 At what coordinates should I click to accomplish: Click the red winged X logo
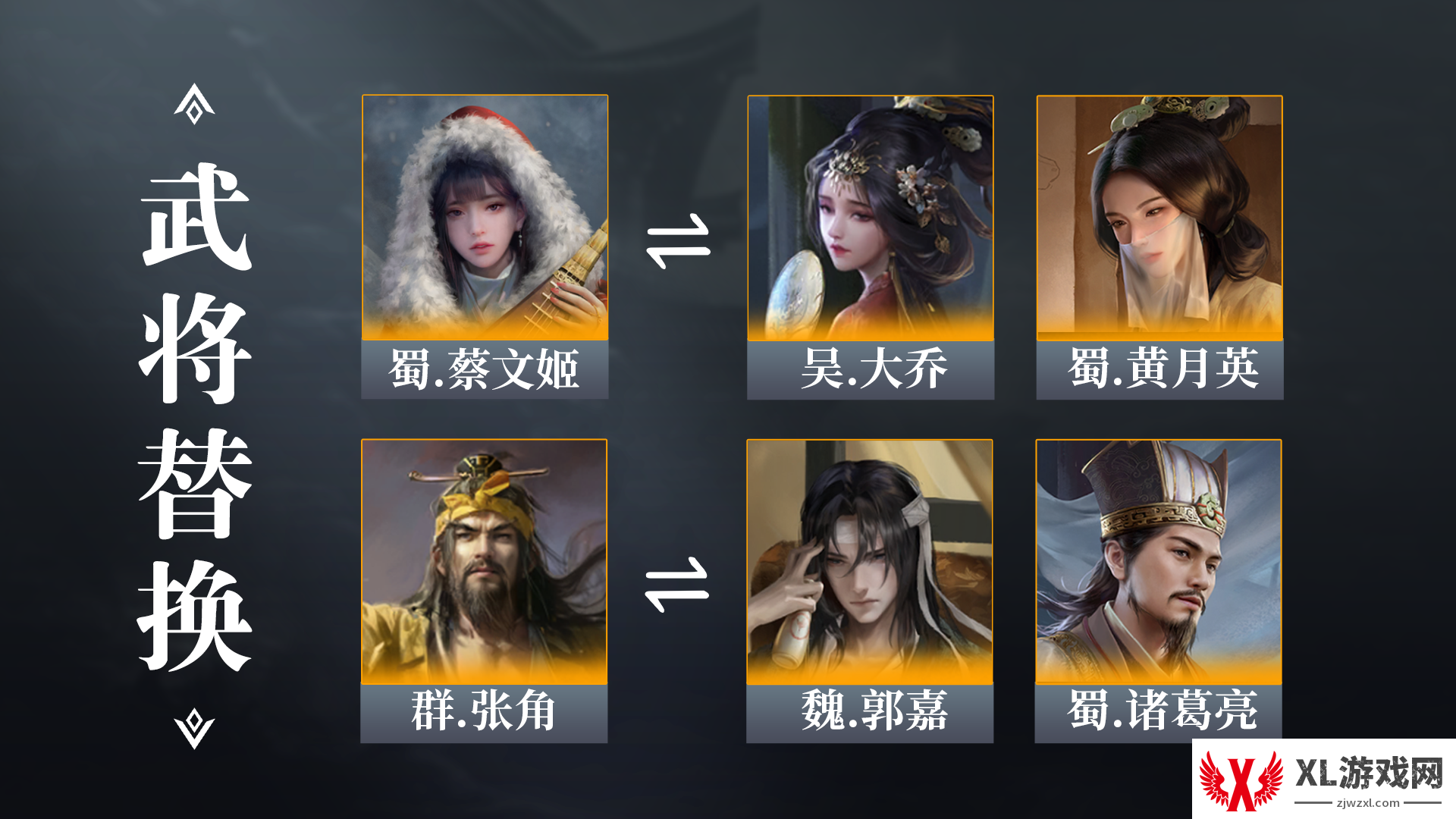[1241, 780]
